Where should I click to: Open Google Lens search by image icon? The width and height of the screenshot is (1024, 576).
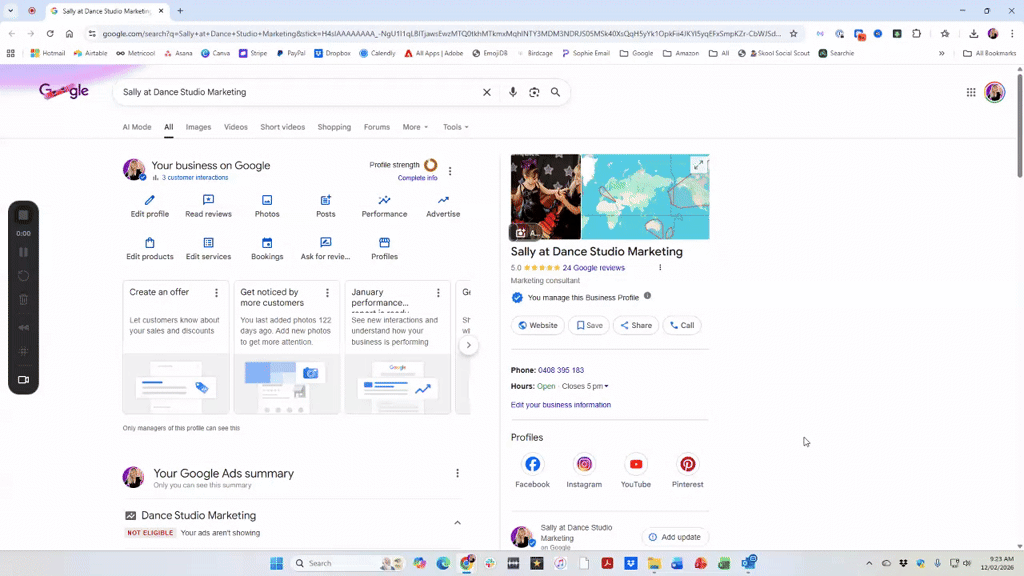pyautogui.click(x=534, y=91)
